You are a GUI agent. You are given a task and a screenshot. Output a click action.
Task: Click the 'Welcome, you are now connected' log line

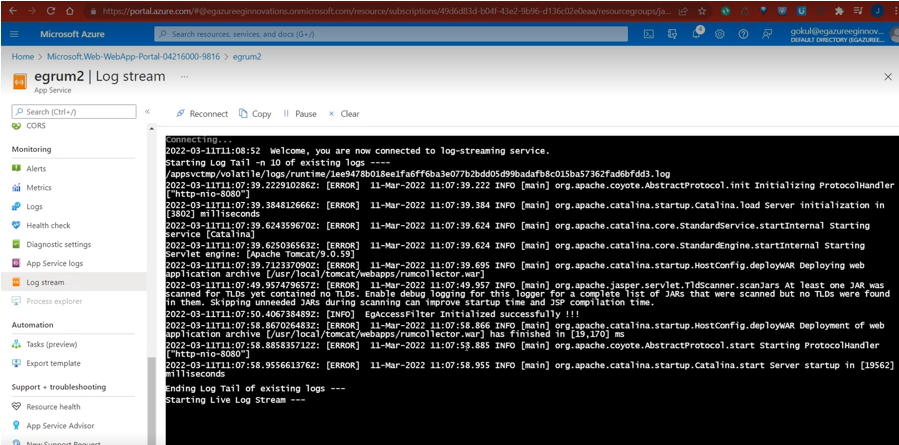click(358, 151)
